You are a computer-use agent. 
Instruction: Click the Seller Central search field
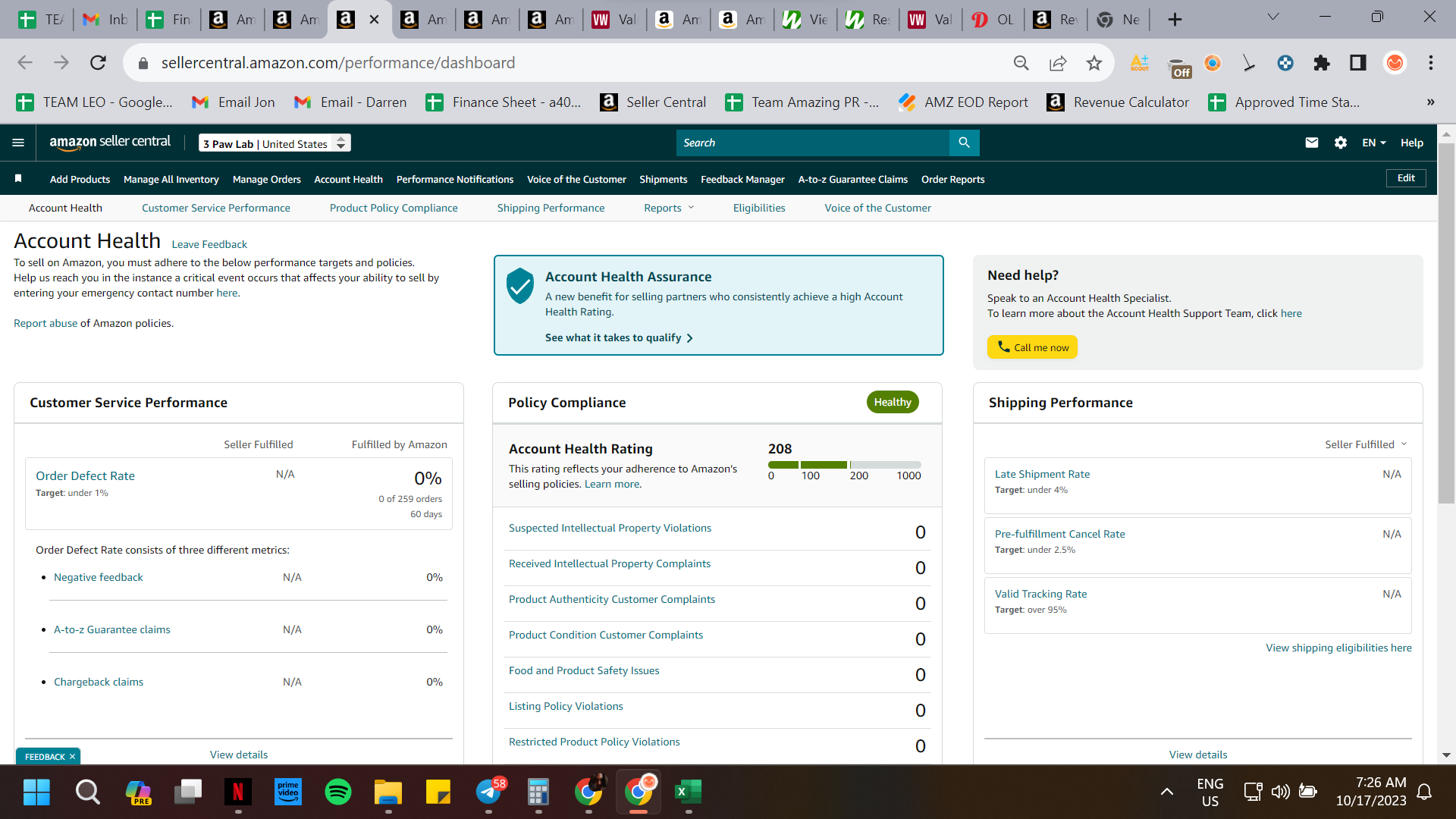(x=812, y=143)
